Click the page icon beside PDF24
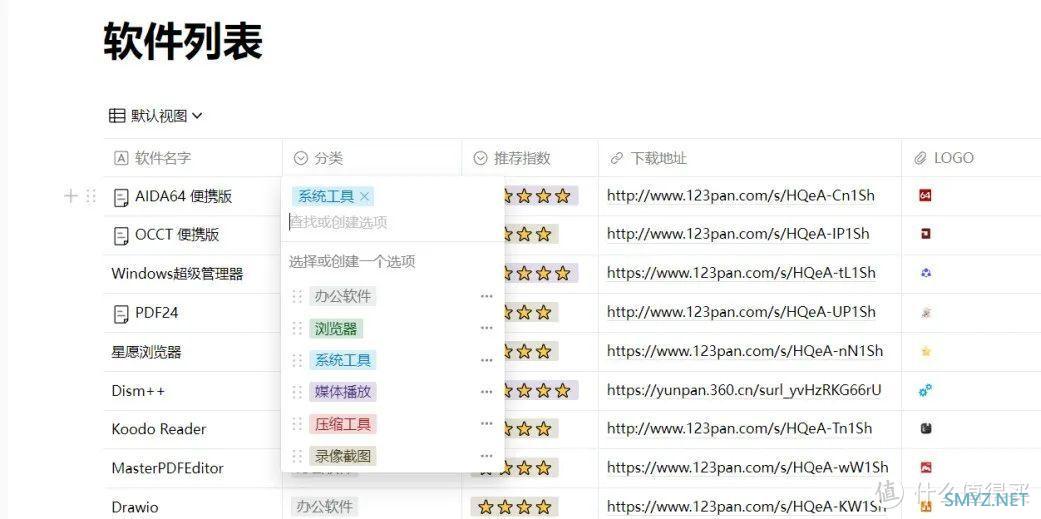Image resolution: width=1041 pixels, height=519 pixels. pos(120,313)
